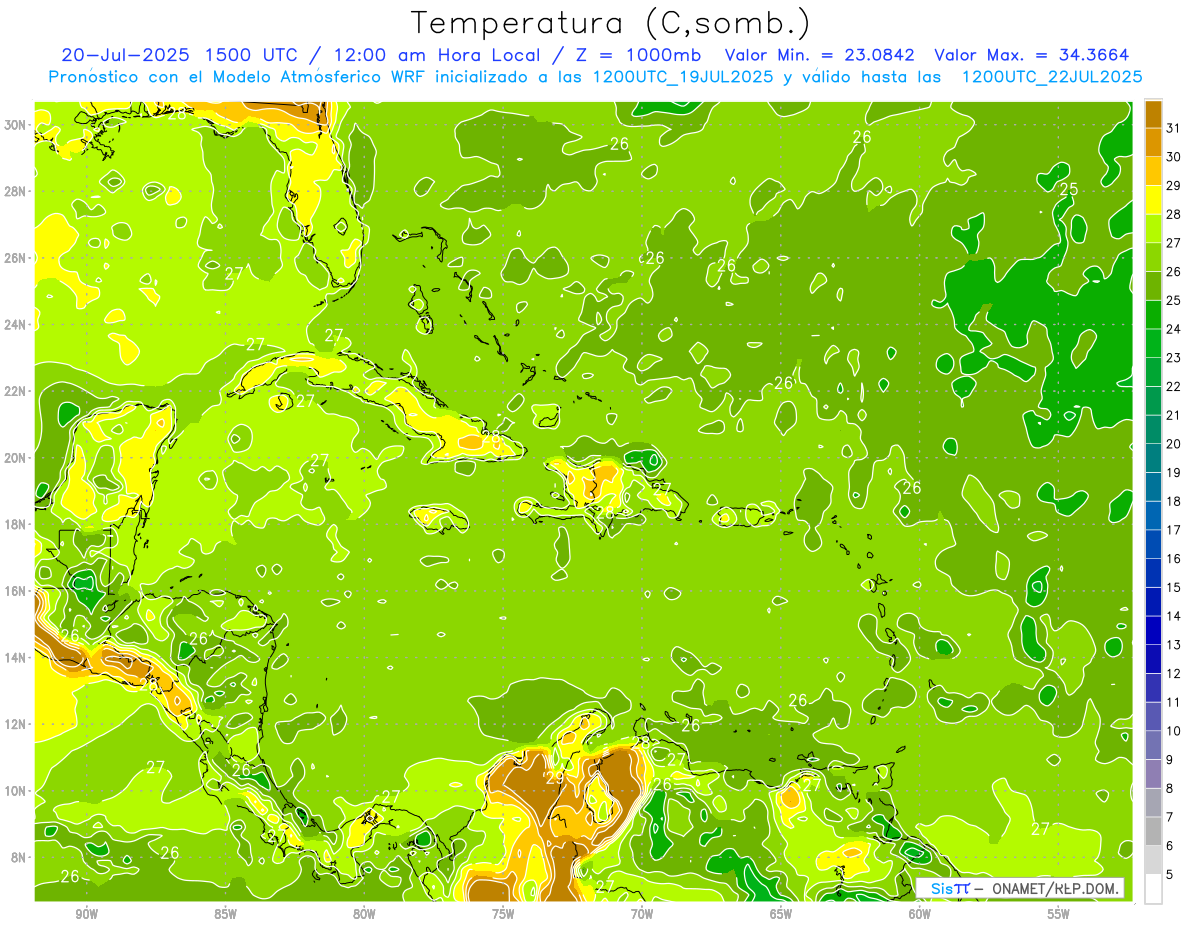Click color scale value 20
This screenshot has height=927, width=1200.
point(1173,444)
